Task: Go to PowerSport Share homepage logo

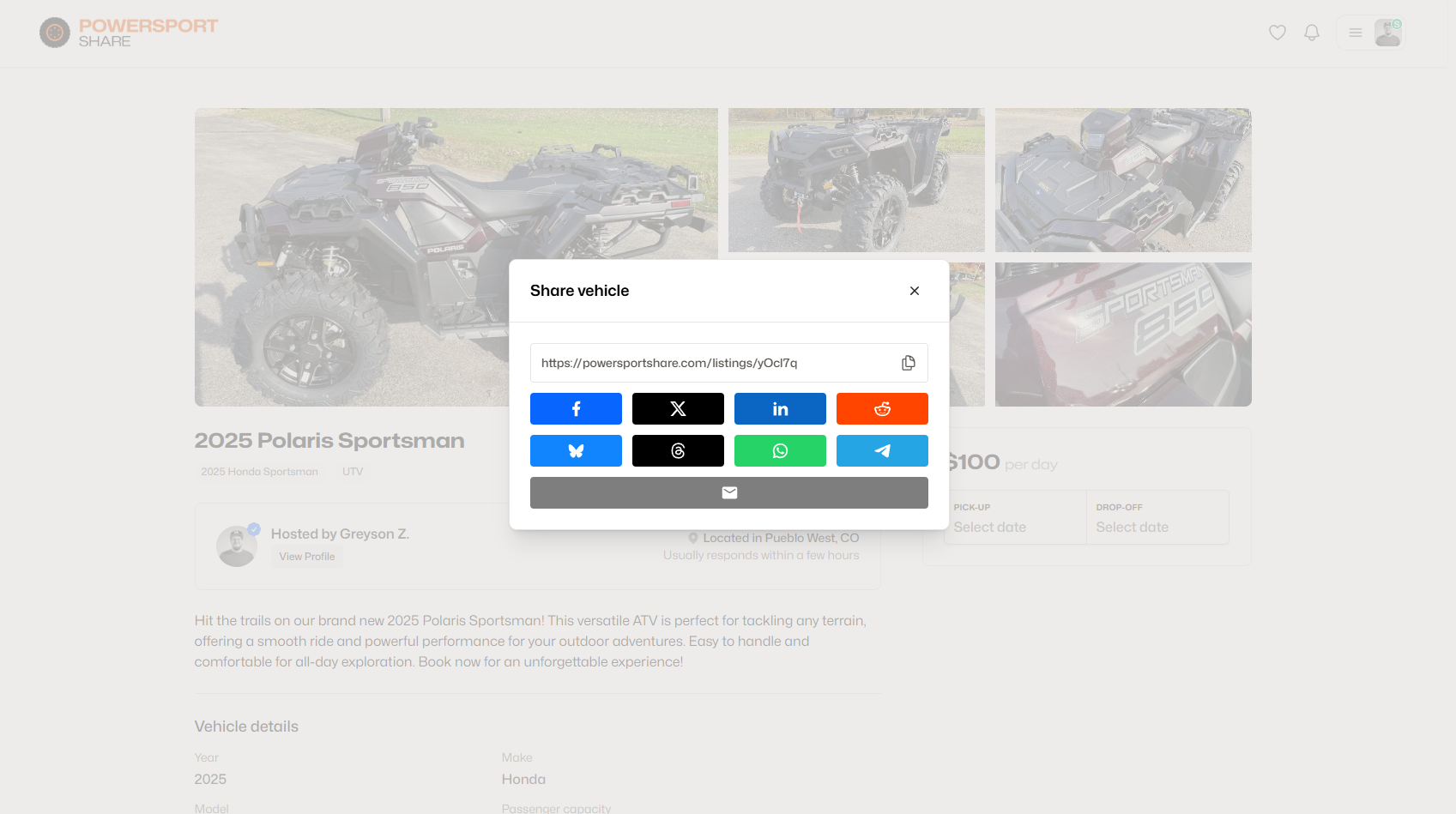Action: coord(129,33)
